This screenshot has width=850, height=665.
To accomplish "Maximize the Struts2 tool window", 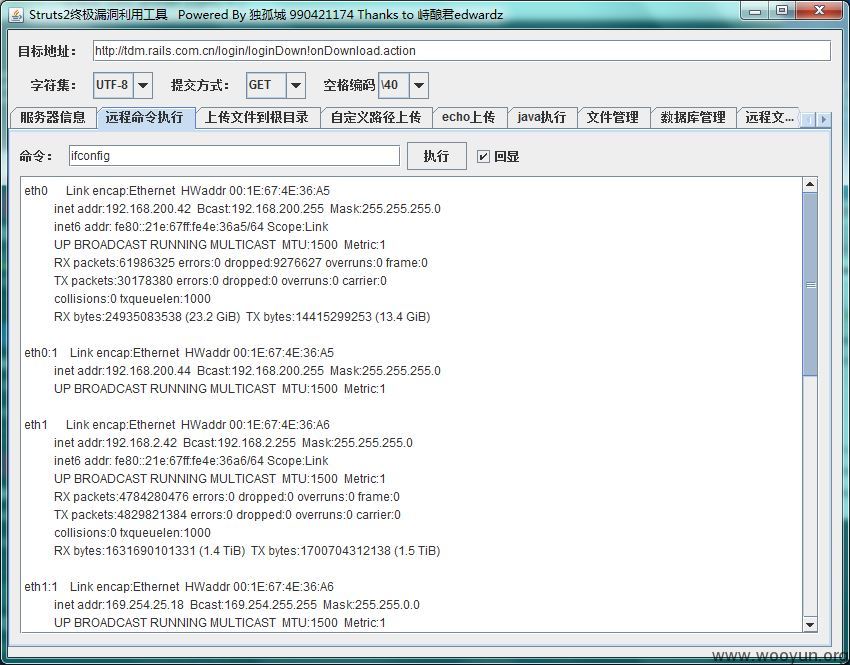I will click(782, 11).
